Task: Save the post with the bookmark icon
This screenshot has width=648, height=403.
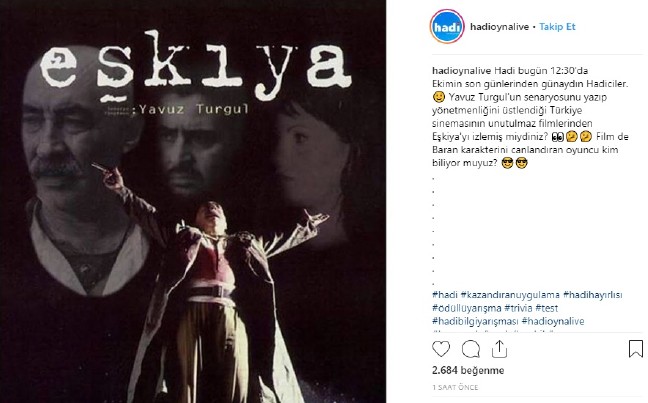Action: pos(636,349)
